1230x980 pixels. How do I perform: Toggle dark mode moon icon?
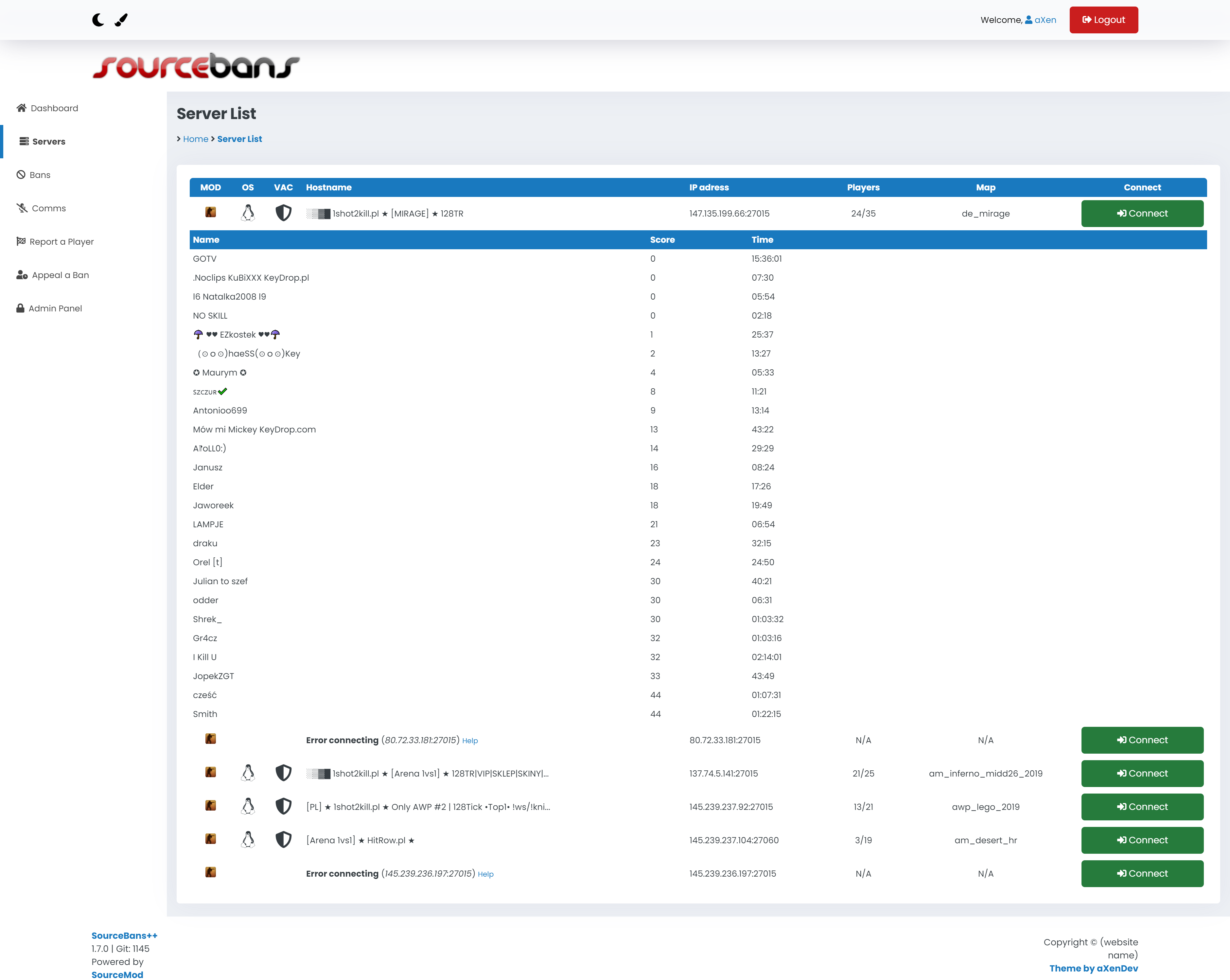(98, 20)
